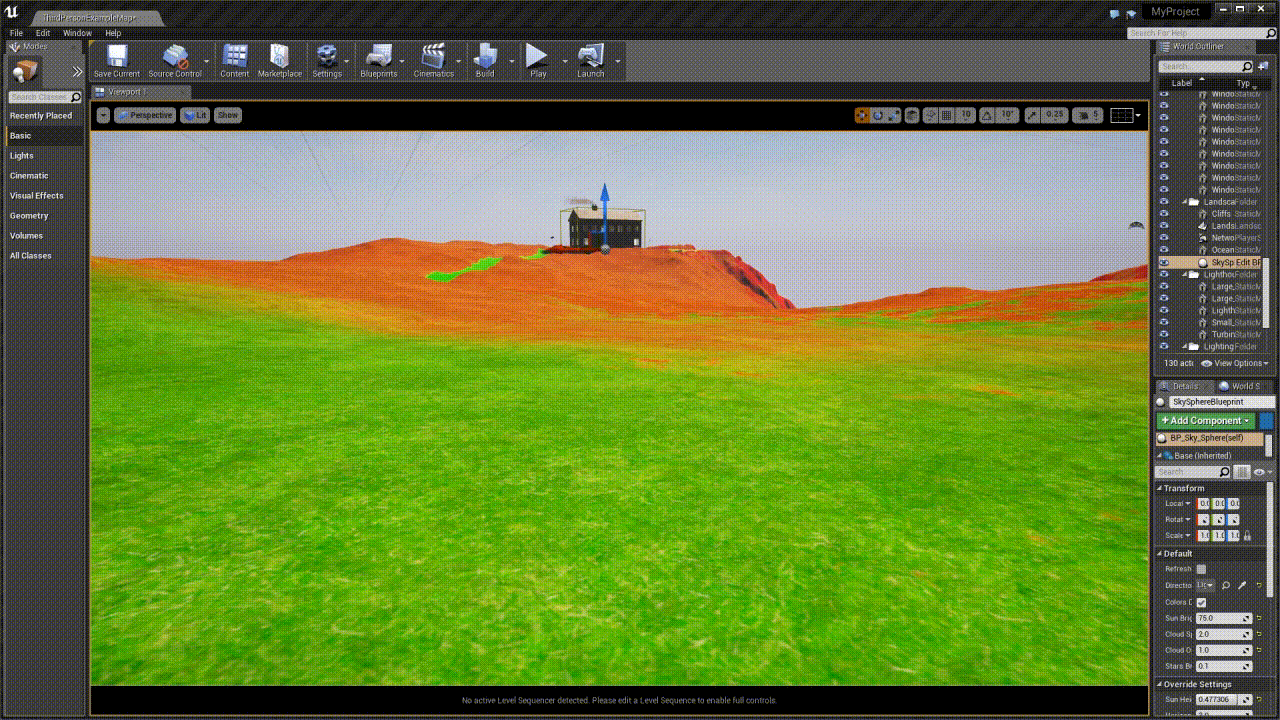
Task: Toggle visibility eye of SkySphere actor
Action: click(x=1164, y=262)
